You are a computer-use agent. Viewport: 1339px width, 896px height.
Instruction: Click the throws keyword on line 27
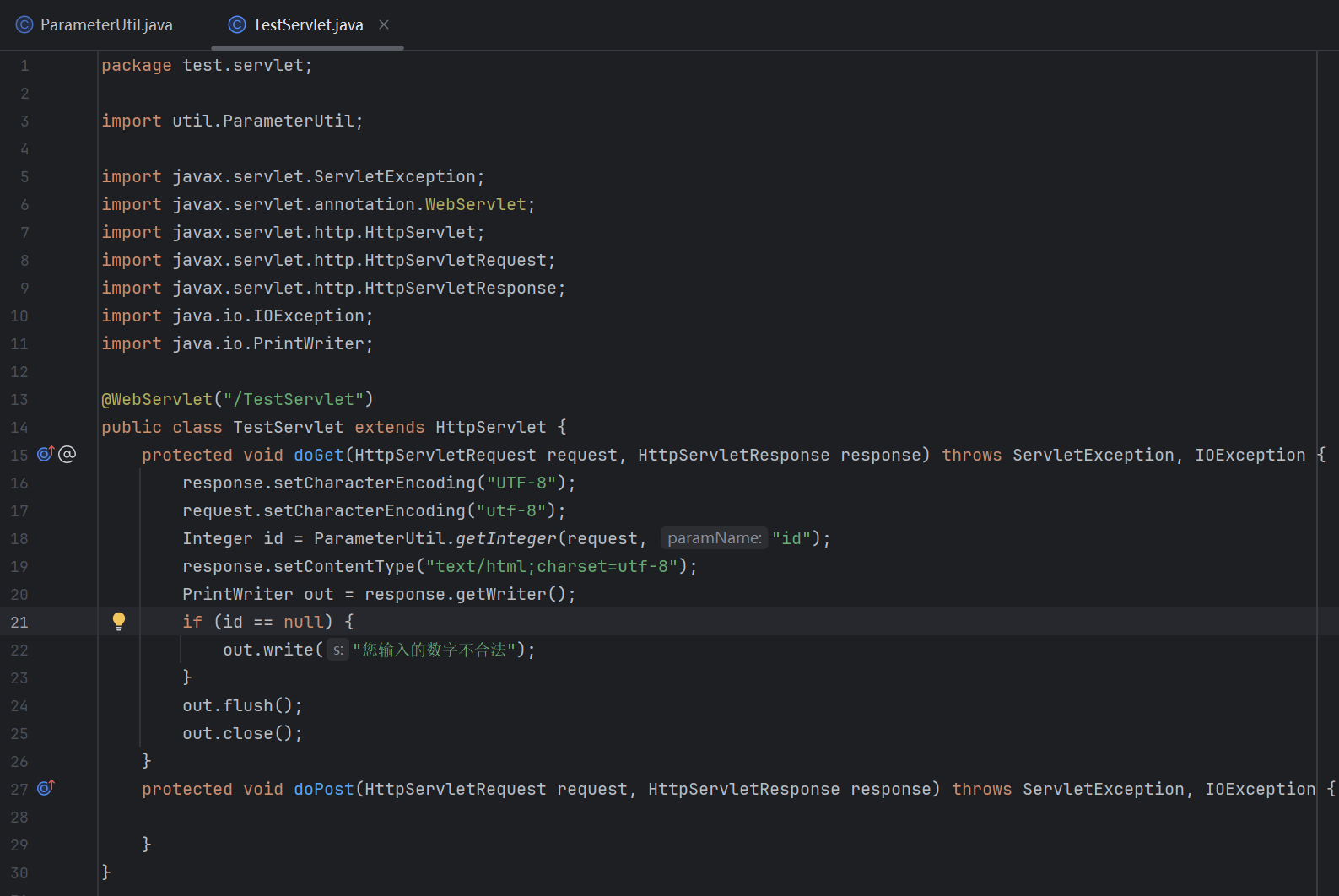click(982, 789)
